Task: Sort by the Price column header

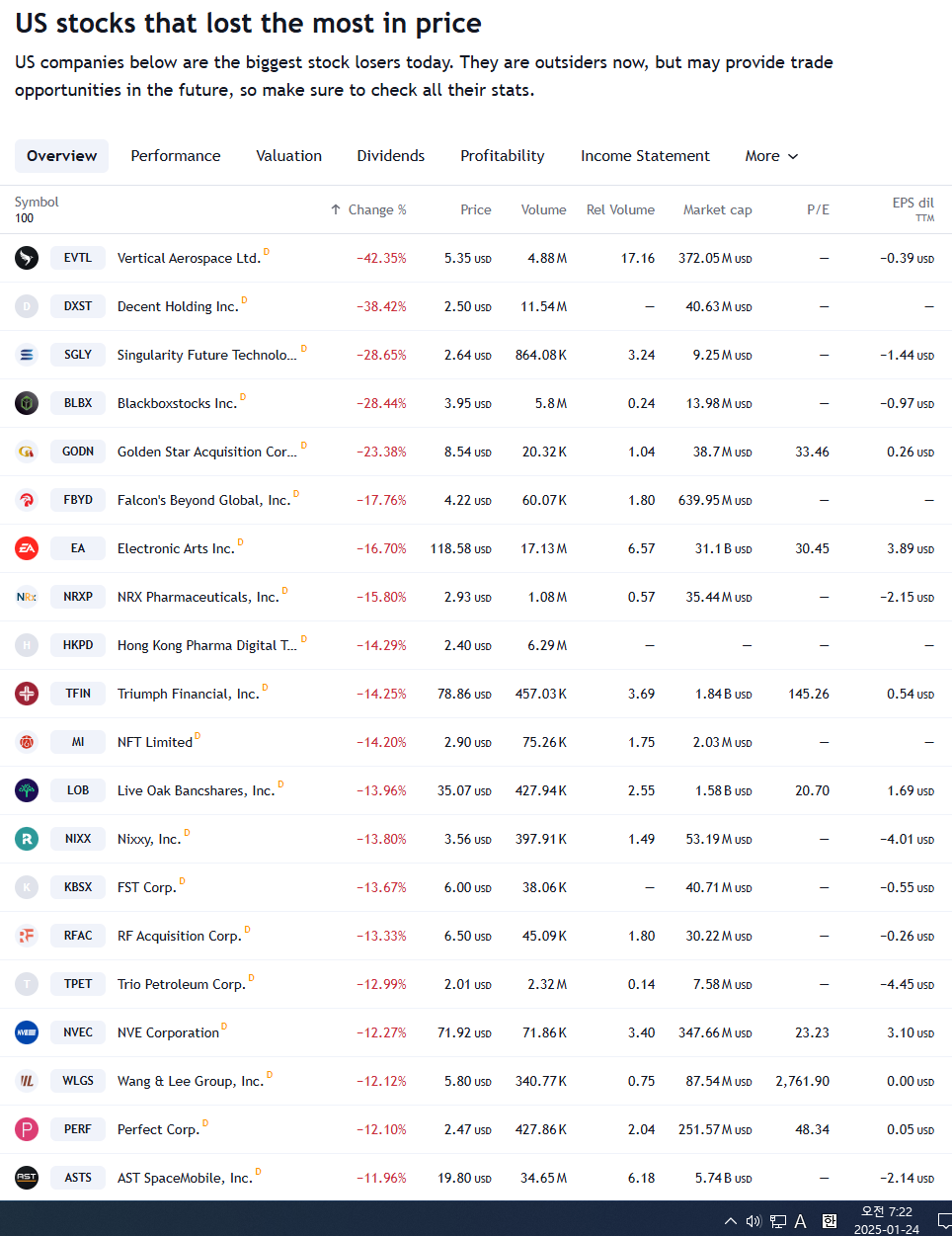Action: (x=475, y=209)
